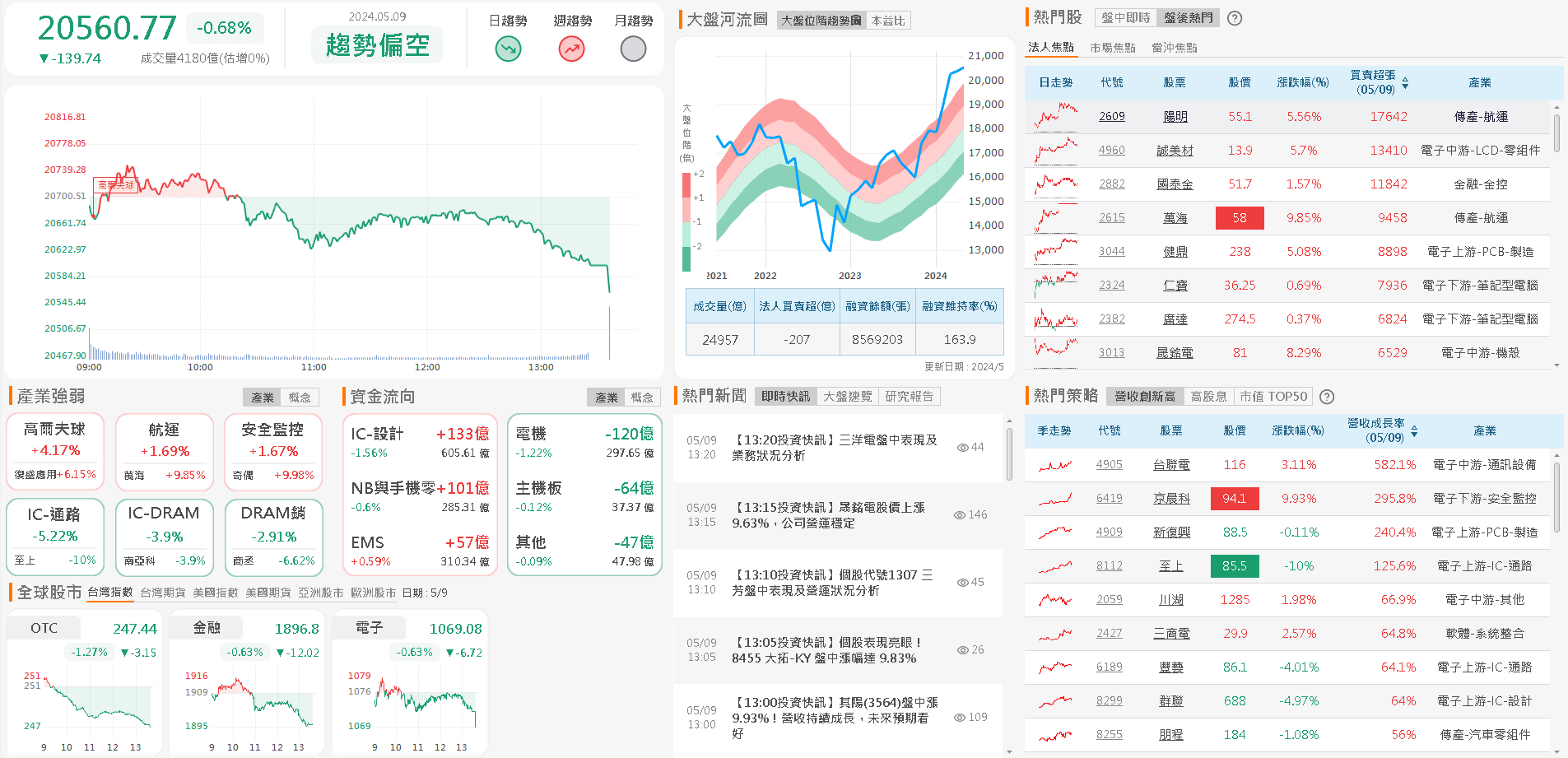Select 盤後熱門 toggle in 熱門股
Screen dimensions: 1568x758
click(1188, 18)
